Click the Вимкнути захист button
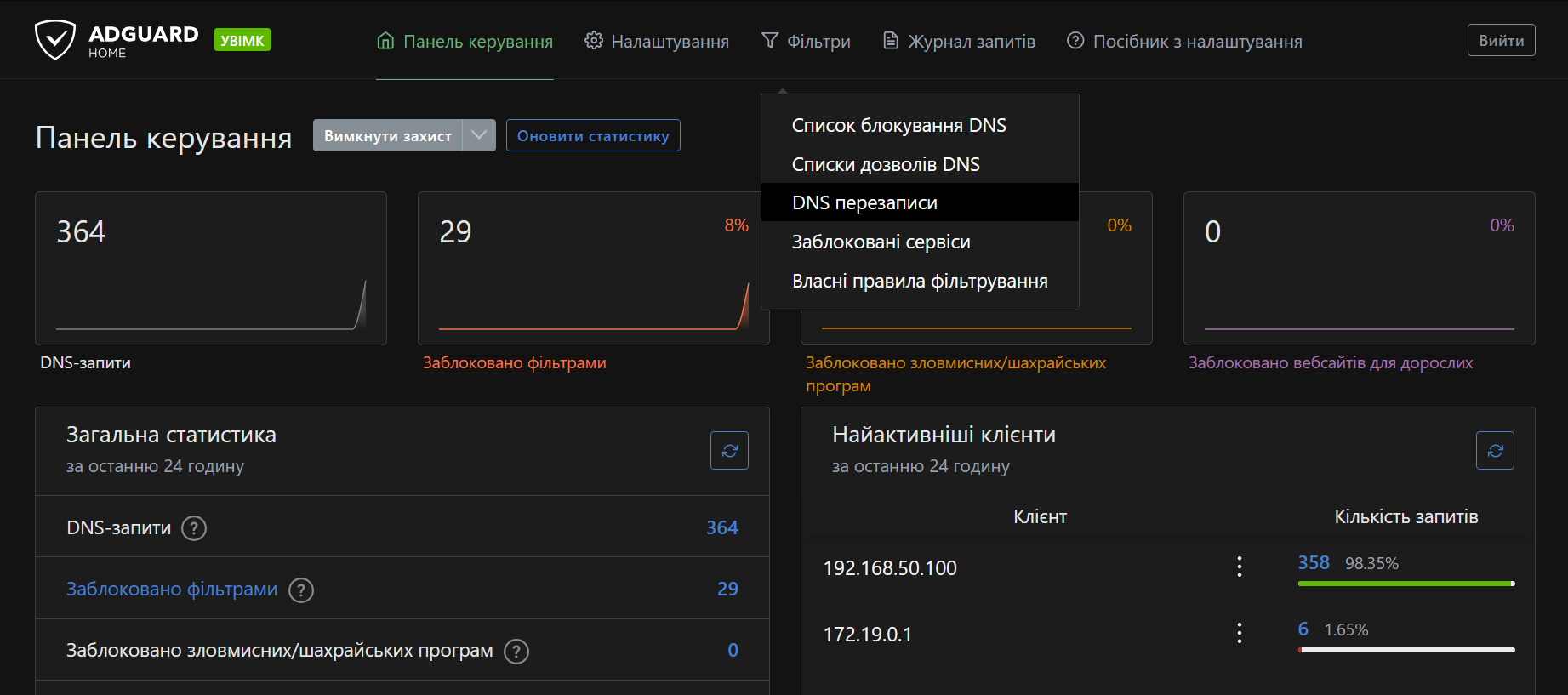1568x695 pixels. pyautogui.click(x=388, y=135)
